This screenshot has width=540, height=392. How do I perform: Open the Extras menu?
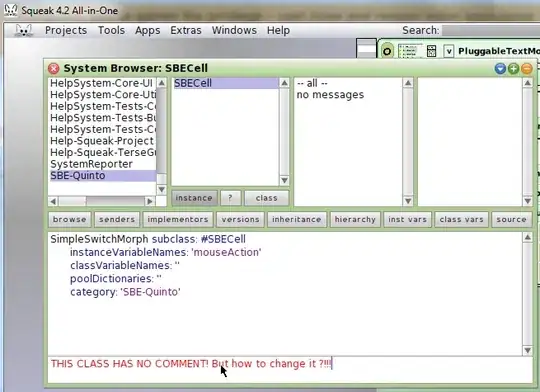coord(186,30)
